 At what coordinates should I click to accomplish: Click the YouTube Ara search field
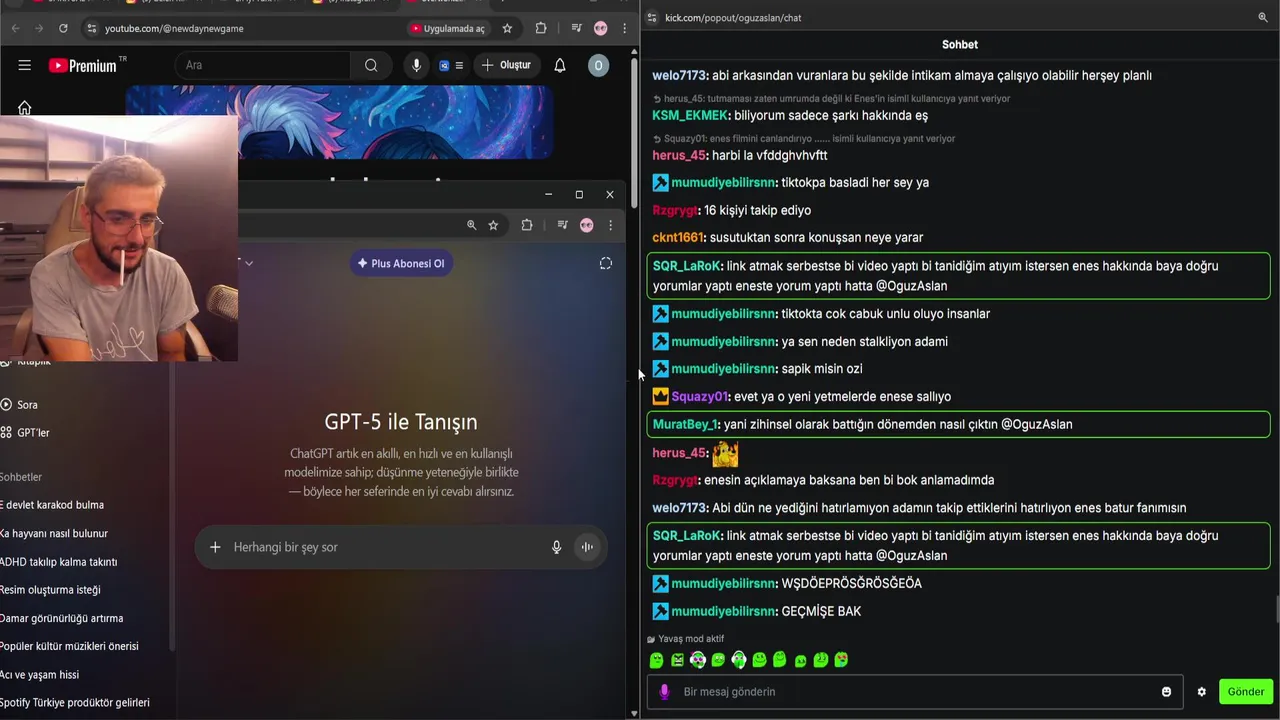click(262, 65)
